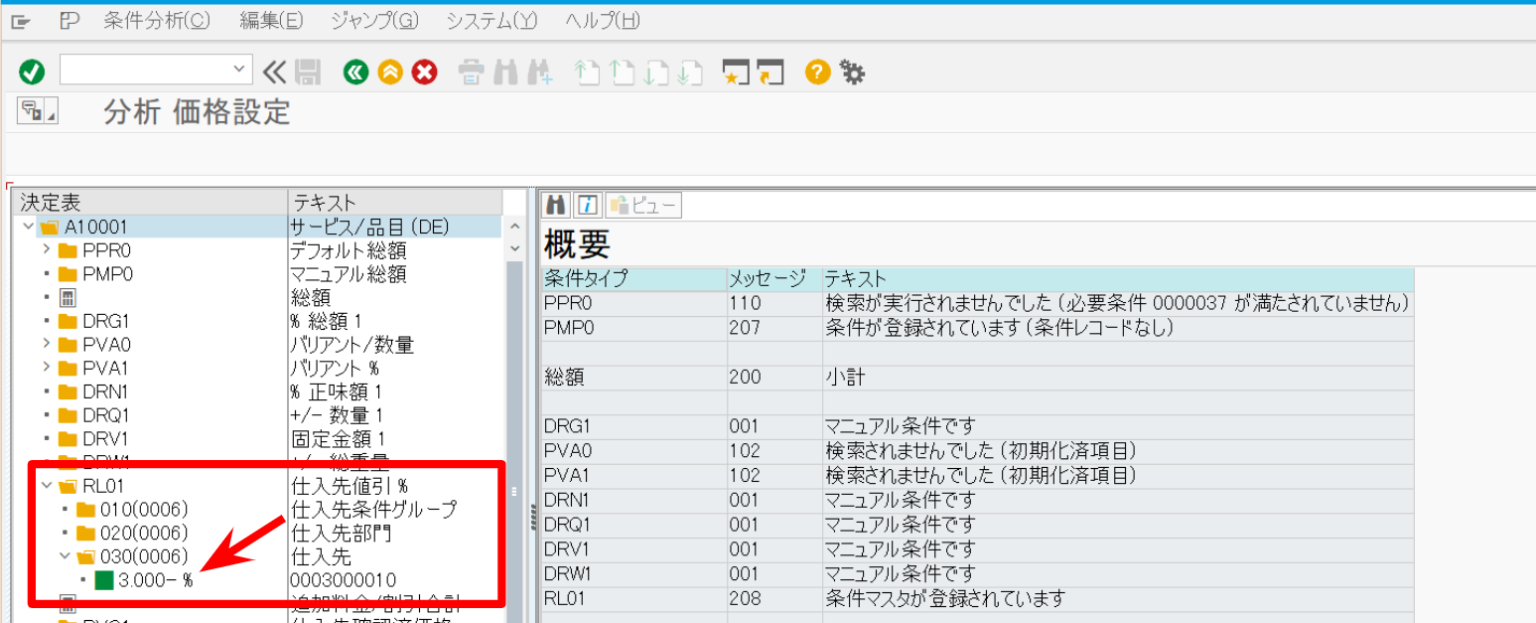Click the yellow Help question mark icon
Viewport: 1536px width, 623px height.
[818, 71]
